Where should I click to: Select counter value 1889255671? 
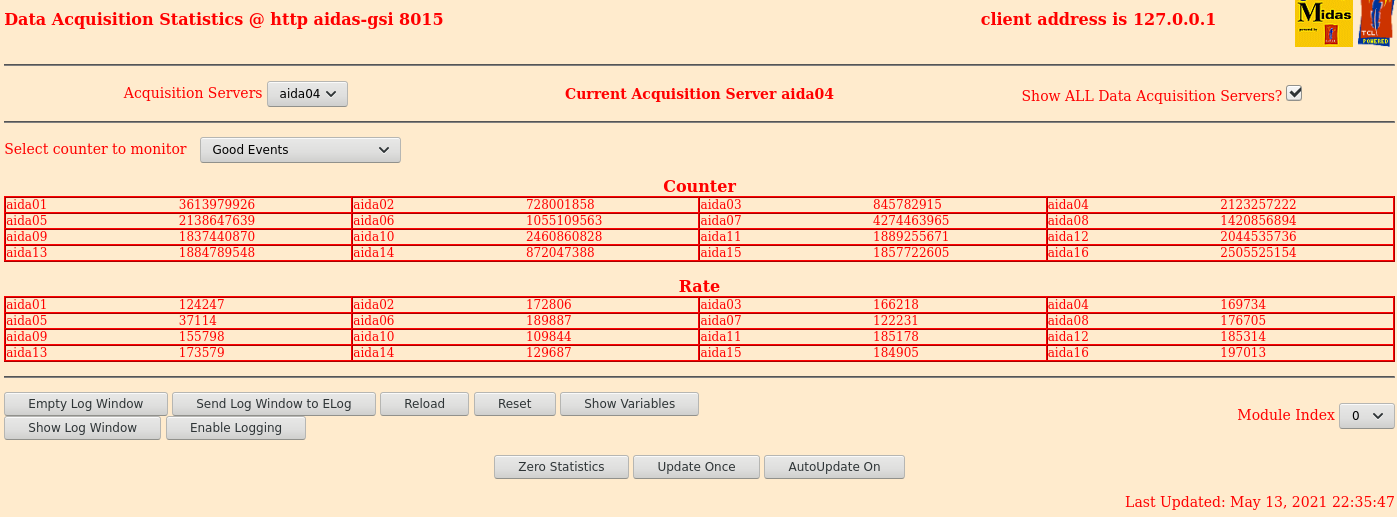point(911,237)
